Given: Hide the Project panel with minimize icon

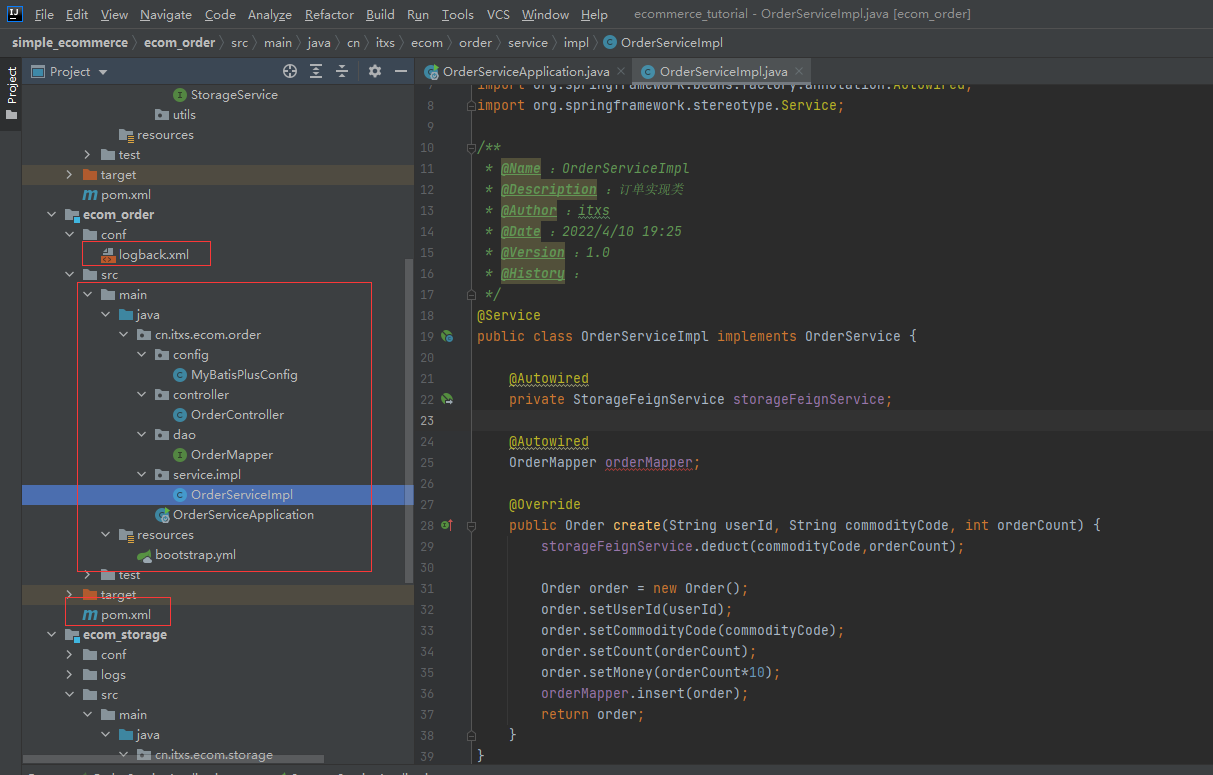Looking at the screenshot, I should [401, 71].
